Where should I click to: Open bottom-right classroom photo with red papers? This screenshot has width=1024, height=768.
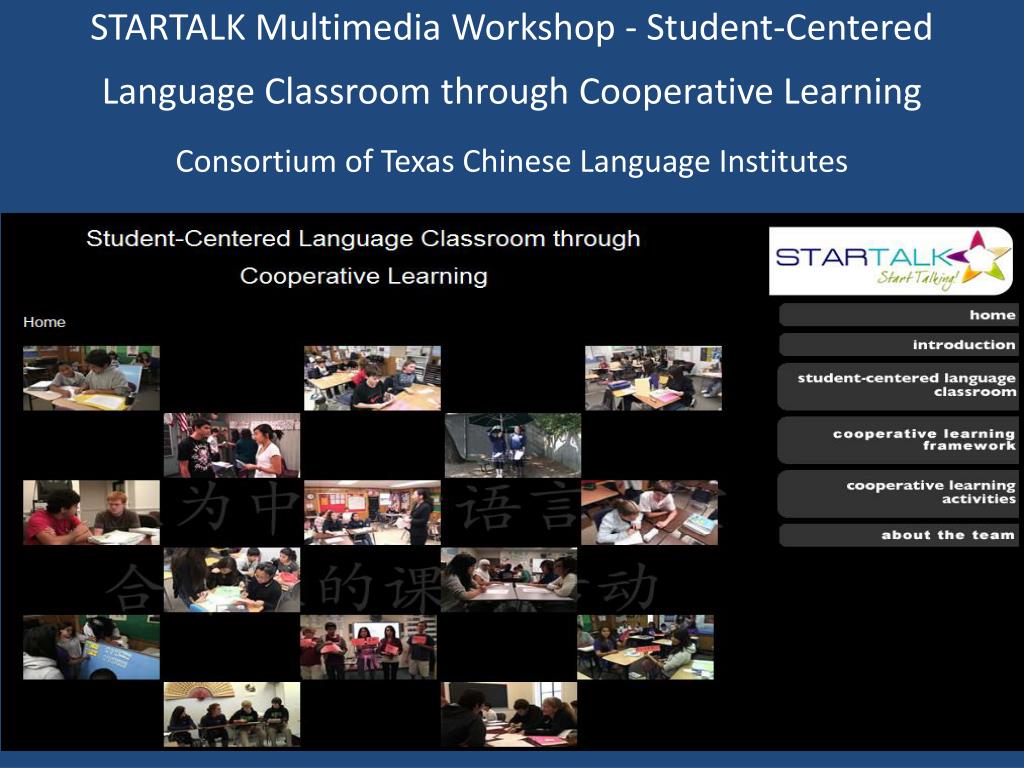[x=645, y=647]
